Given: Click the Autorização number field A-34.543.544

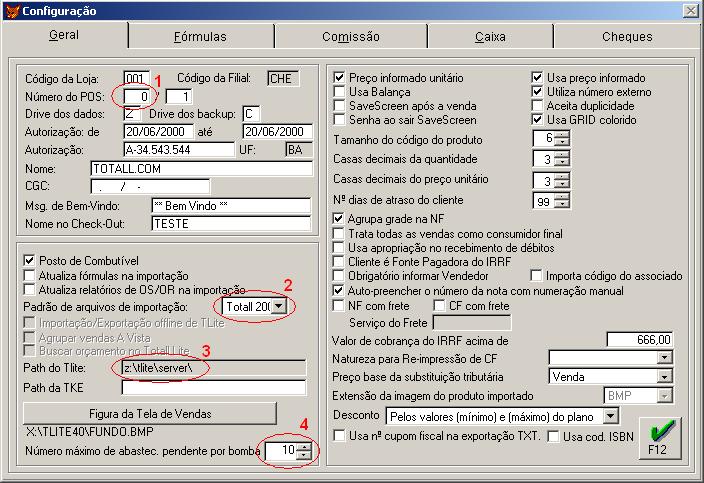Looking at the screenshot, I should tap(179, 149).
